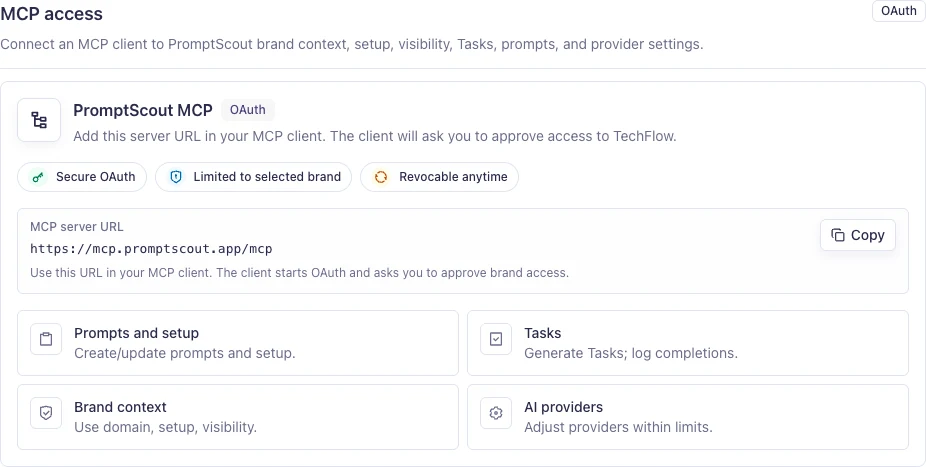Select the https://mcp.promptscout.app/mcp URL text
This screenshot has height=467, width=926.
point(151,249)
